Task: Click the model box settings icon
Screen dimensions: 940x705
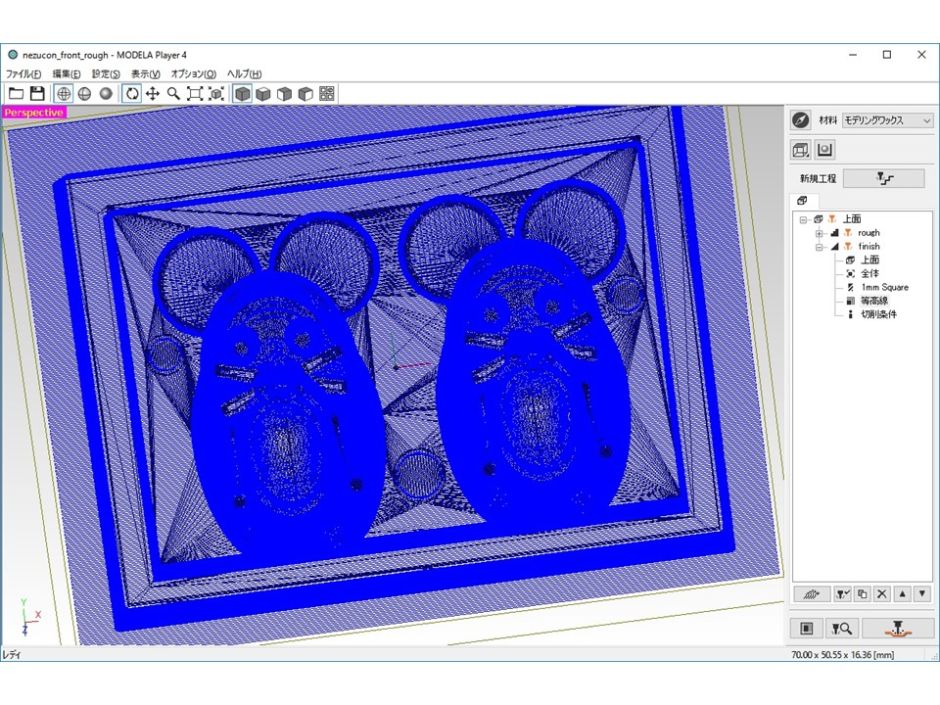Action: (800, 150)
